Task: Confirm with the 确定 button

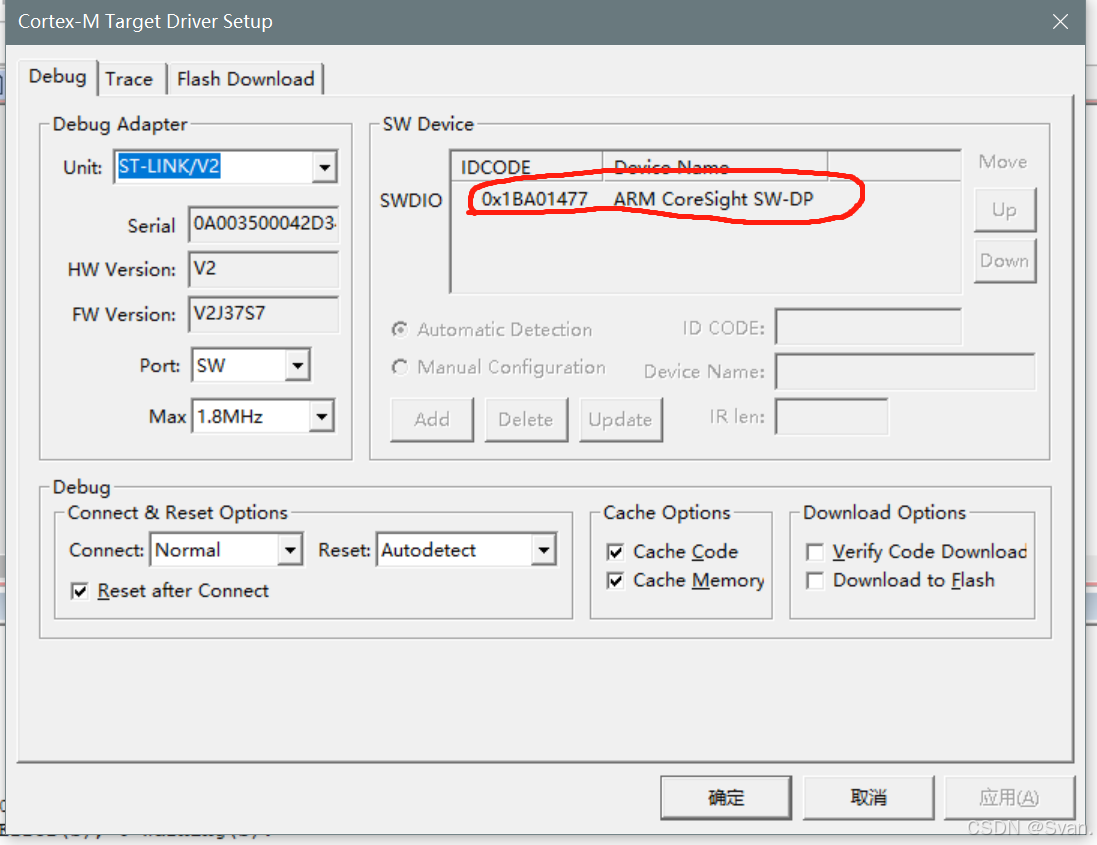Action: tap(726, 797)
